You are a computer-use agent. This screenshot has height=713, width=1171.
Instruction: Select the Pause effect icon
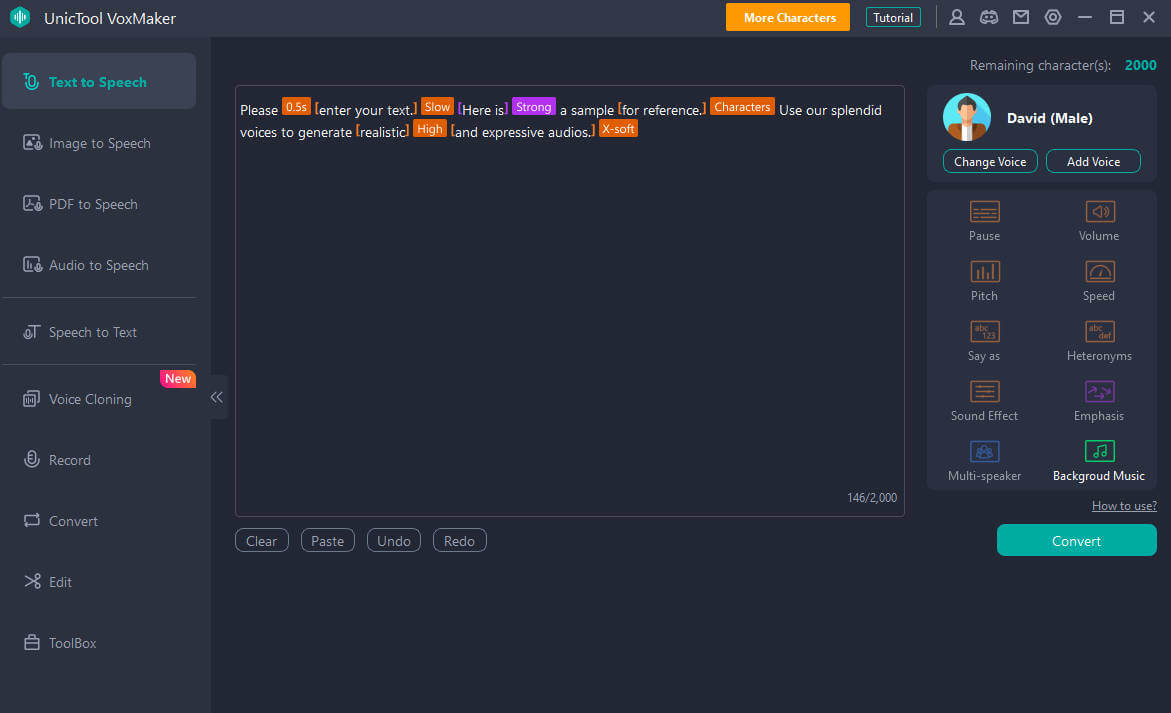pos(984,212)
